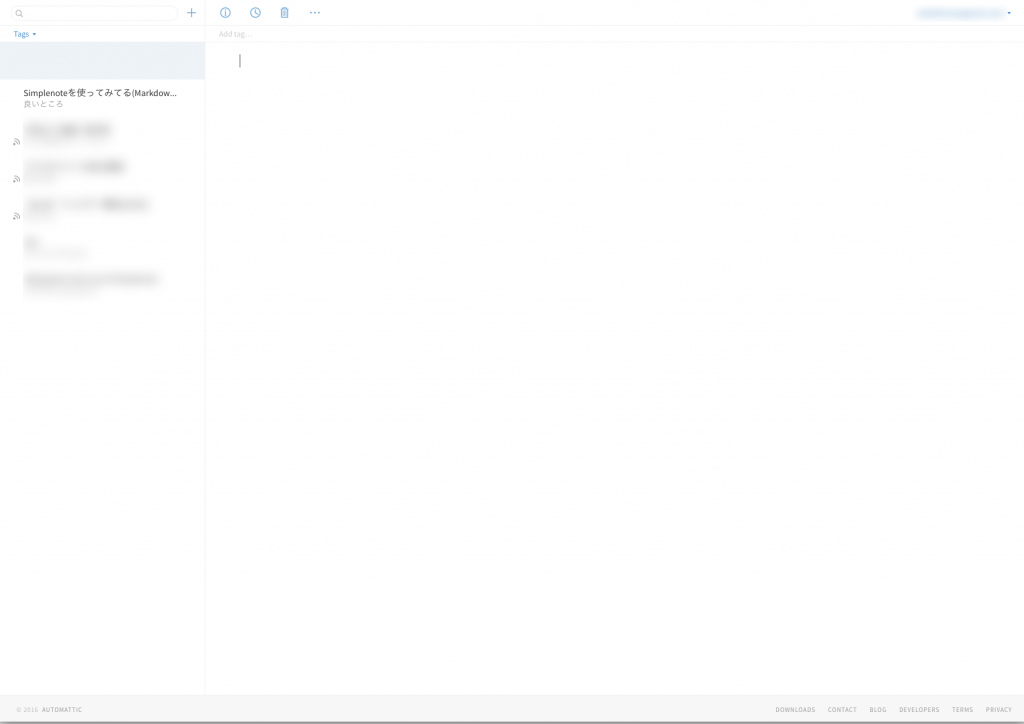This screenshot has height=724, width=1024.
Task: Open the note info icon
Action: coord(225,13)
